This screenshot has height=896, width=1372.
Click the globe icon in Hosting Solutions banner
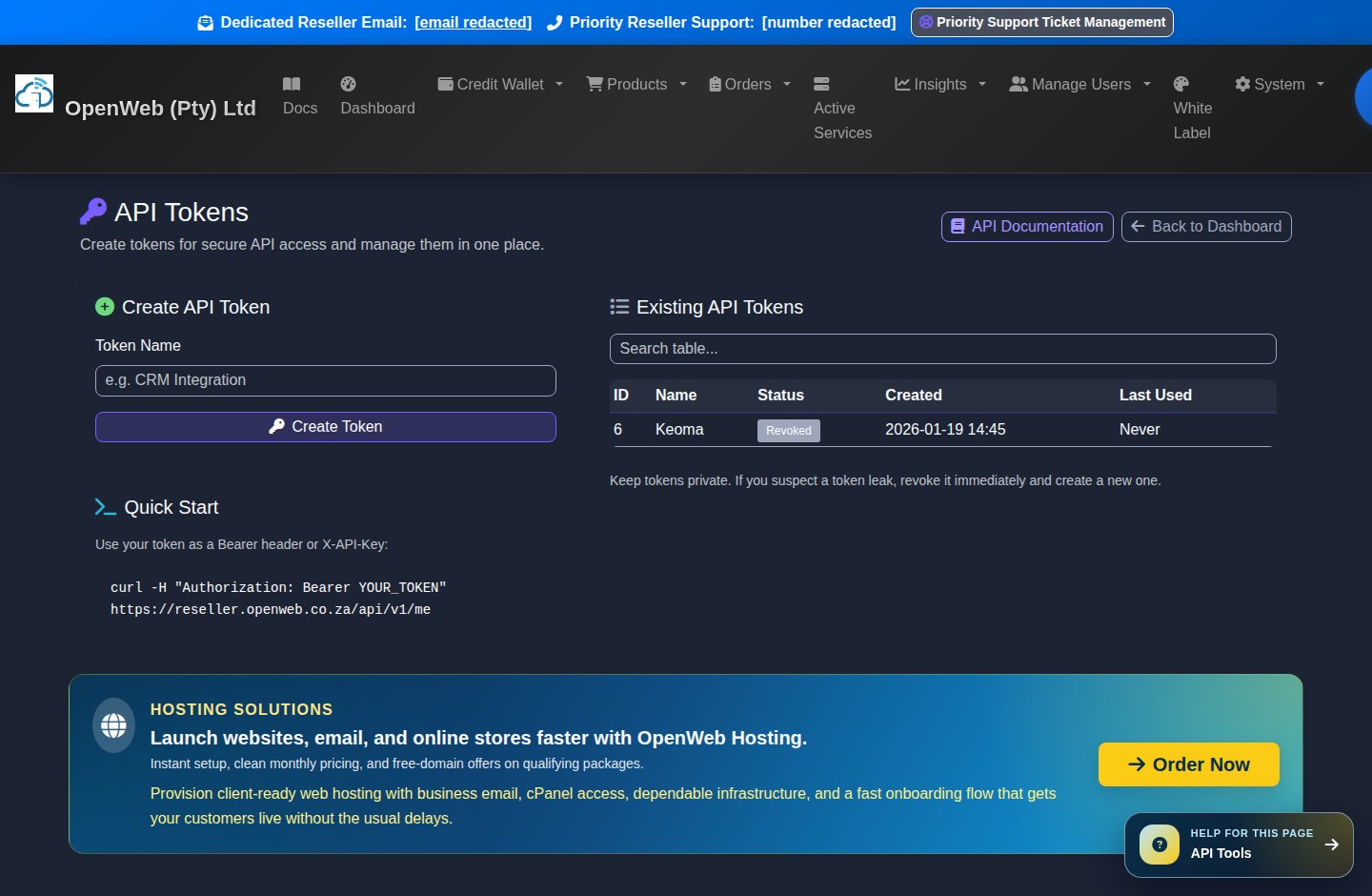(x=113, y=725)
